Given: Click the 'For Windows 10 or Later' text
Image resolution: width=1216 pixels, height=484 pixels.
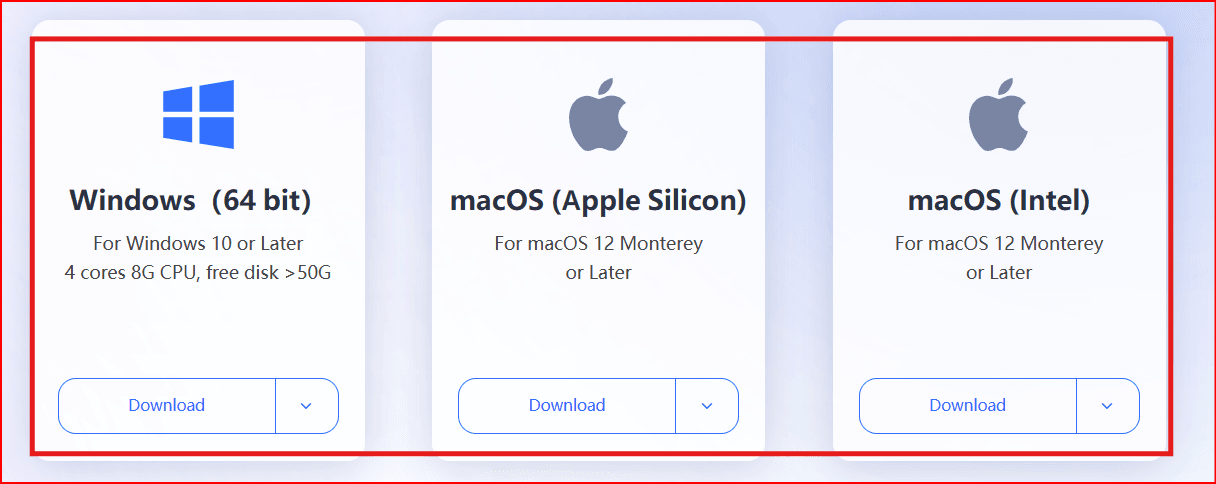Looking at the screenshot, I should click(198, 243).
